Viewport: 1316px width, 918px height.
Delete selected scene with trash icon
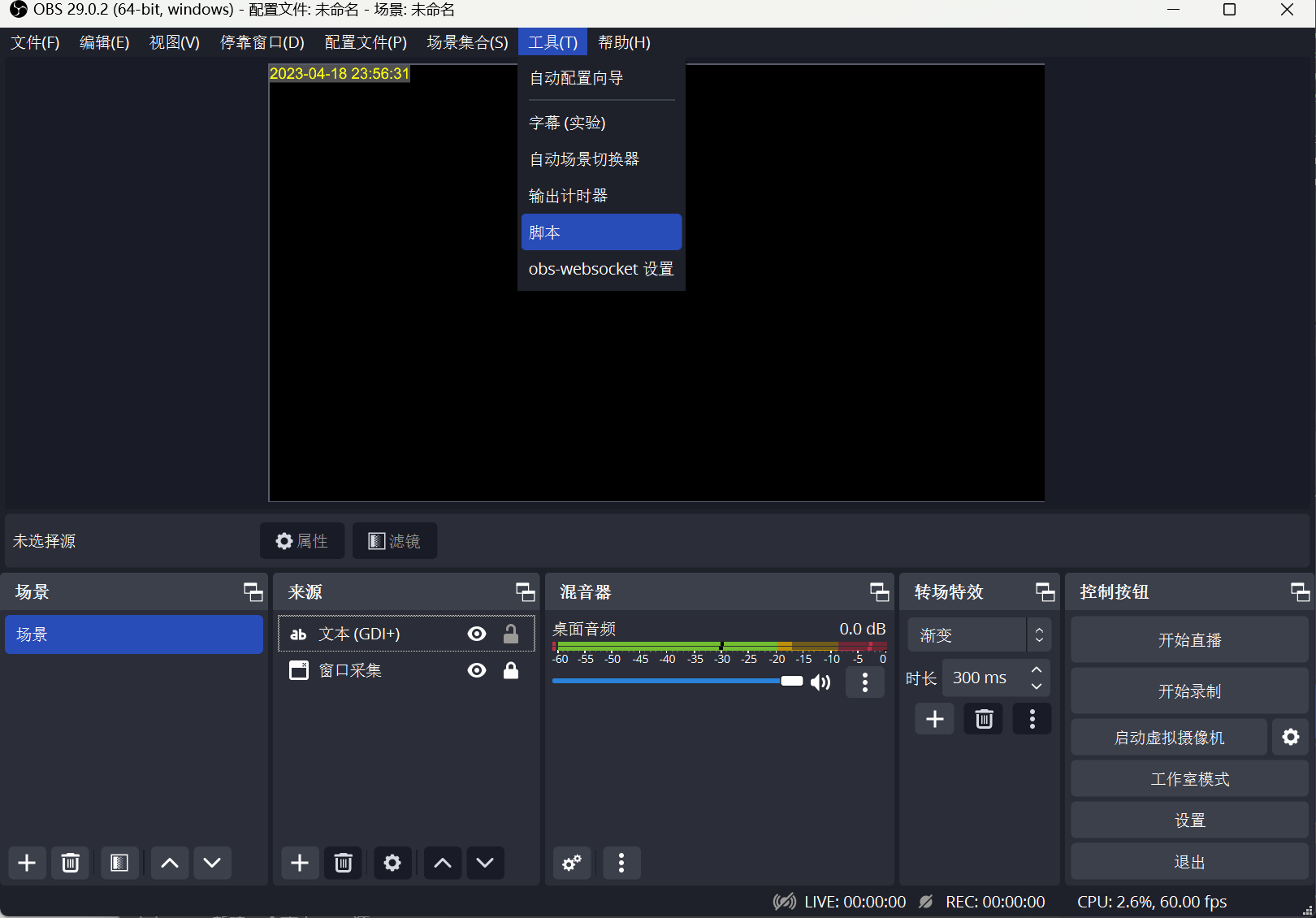pos(70,863)
